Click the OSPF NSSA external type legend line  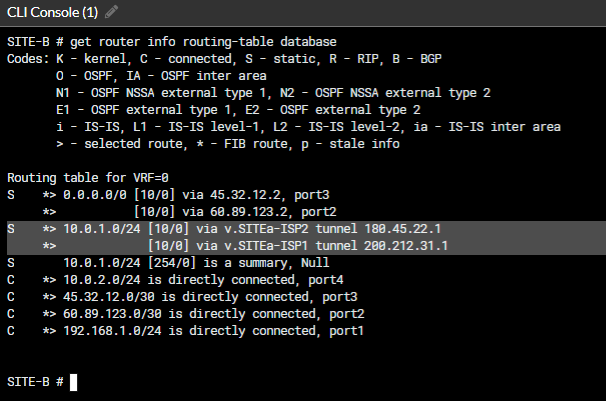point(273,92)
